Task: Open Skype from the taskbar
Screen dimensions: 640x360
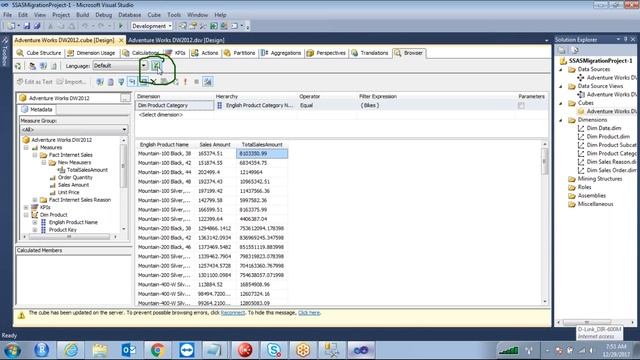Action: click(x=273, y=350)
